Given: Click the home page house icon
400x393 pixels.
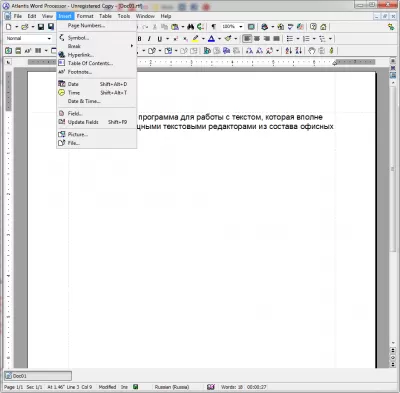Looking at the screenshot, I should point(323,27).
